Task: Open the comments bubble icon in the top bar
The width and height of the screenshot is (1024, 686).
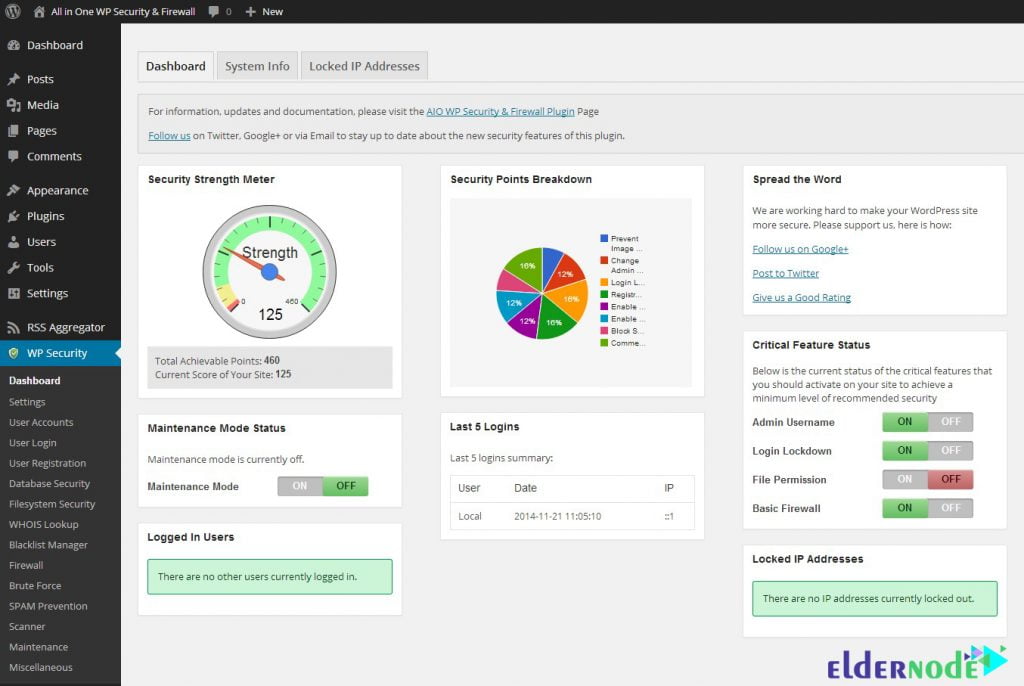Action: (213, 11)
